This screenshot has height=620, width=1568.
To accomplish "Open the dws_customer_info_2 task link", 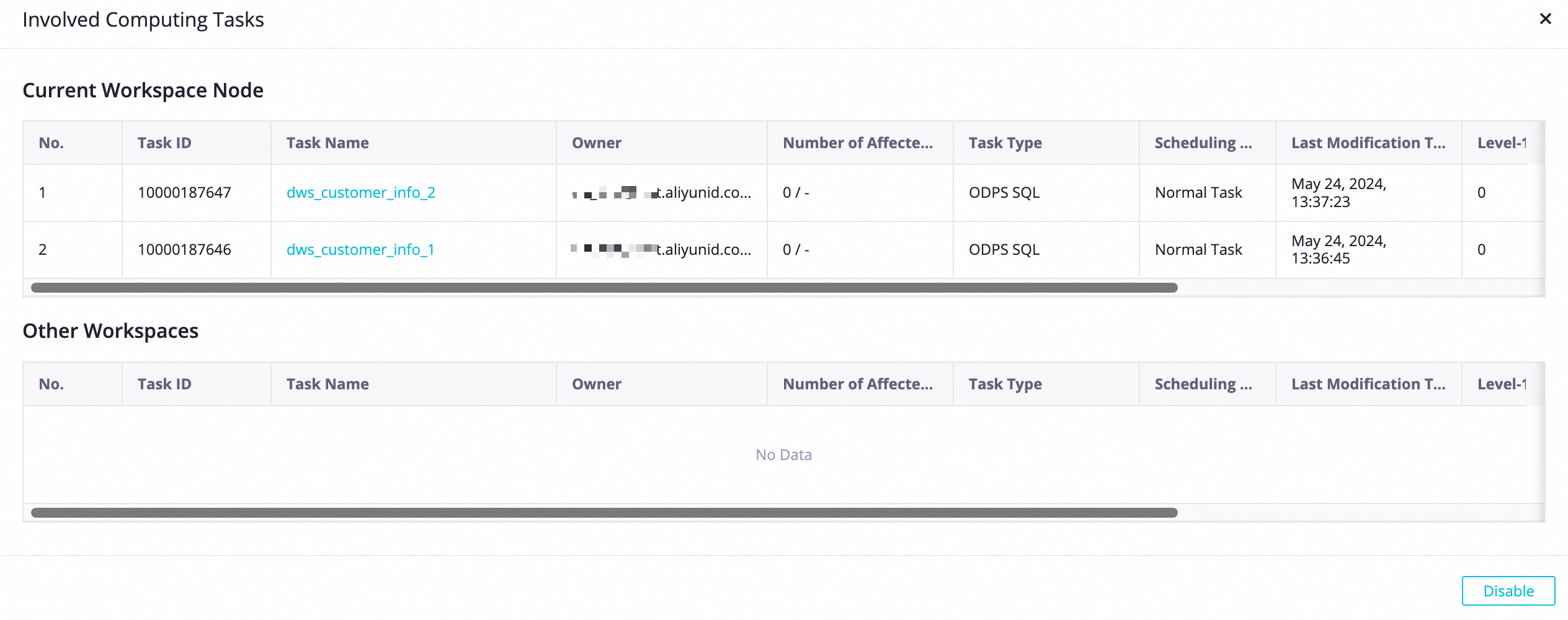I will click(x=360, y=193).
